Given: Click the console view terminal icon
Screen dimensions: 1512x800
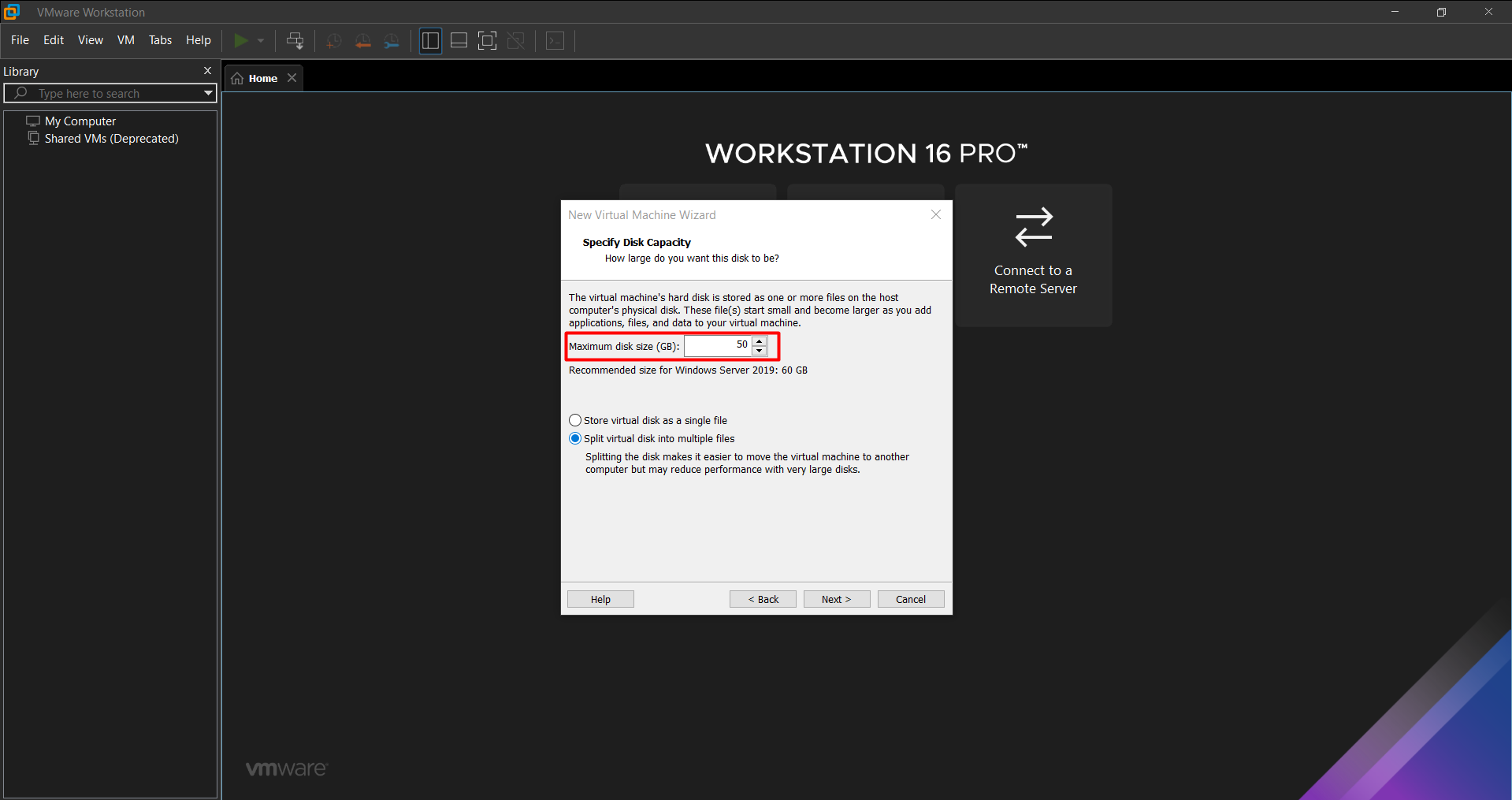Looking at the screenshot, I should (555, 41).
